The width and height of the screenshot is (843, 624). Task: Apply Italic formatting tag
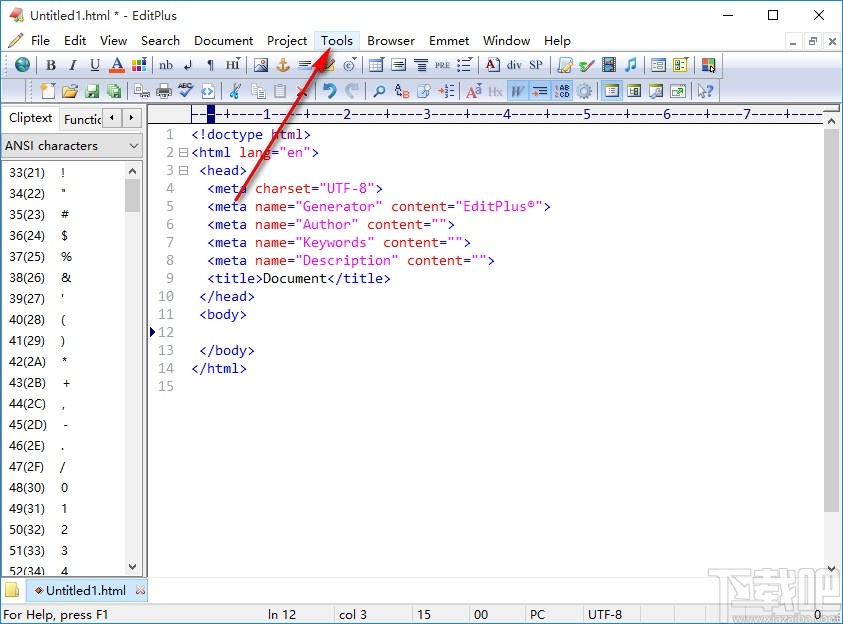click(x=73, y=65)
